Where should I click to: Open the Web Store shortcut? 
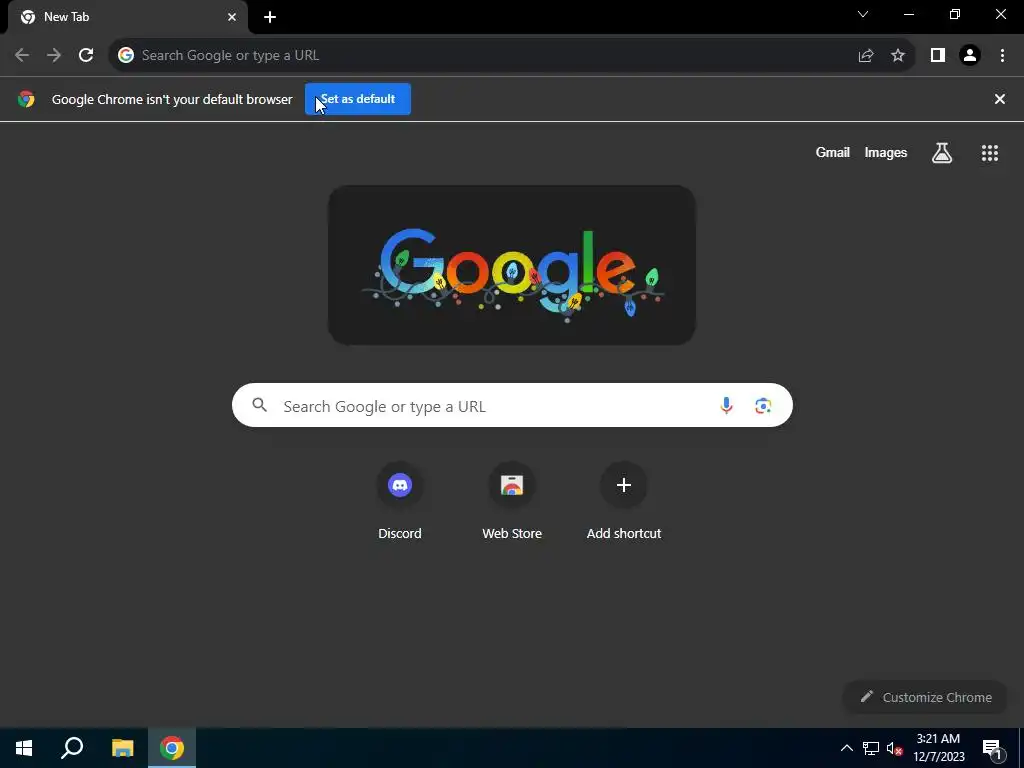512,502
